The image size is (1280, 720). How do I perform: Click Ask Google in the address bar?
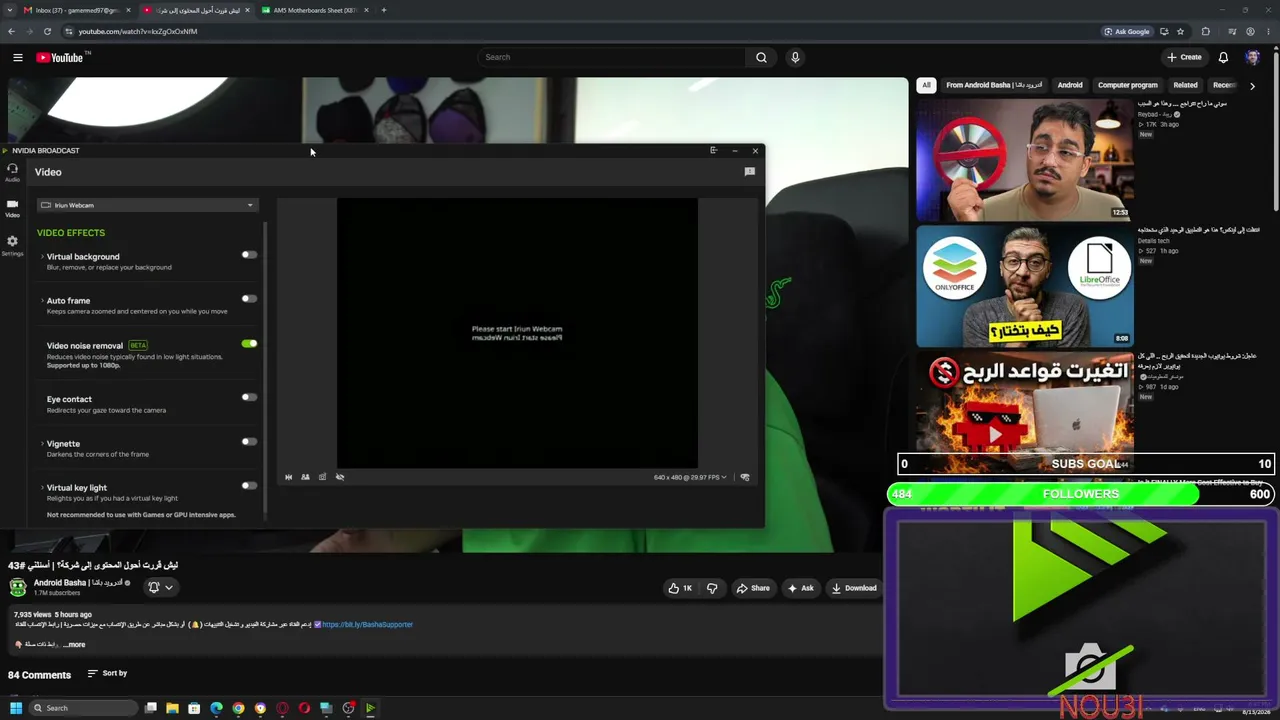[1127, 31]
